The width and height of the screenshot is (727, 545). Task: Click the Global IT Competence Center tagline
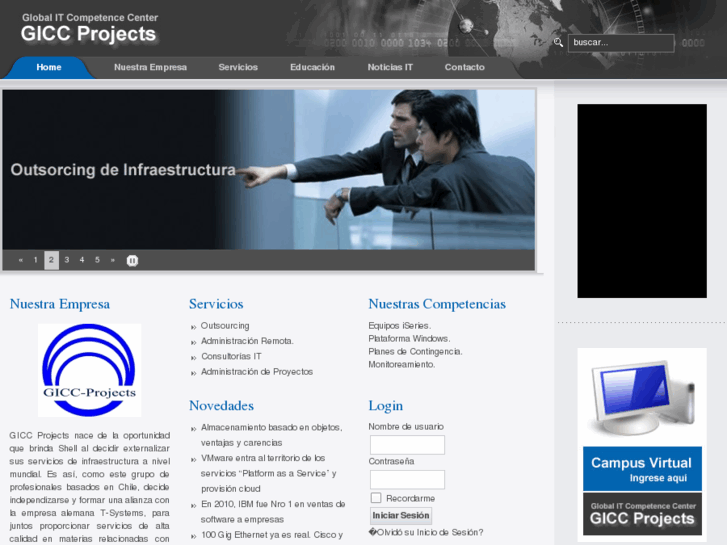point(90,18)
